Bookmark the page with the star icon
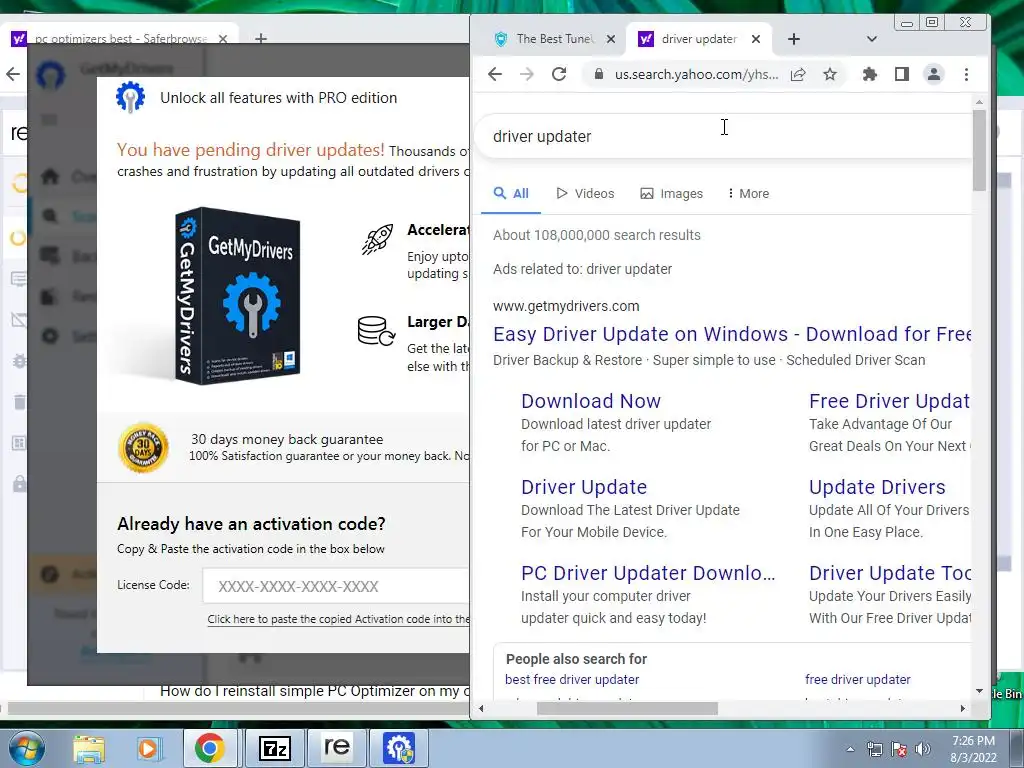The height and width of the screenshot is (768, 1024). click(x=830, y=74)
